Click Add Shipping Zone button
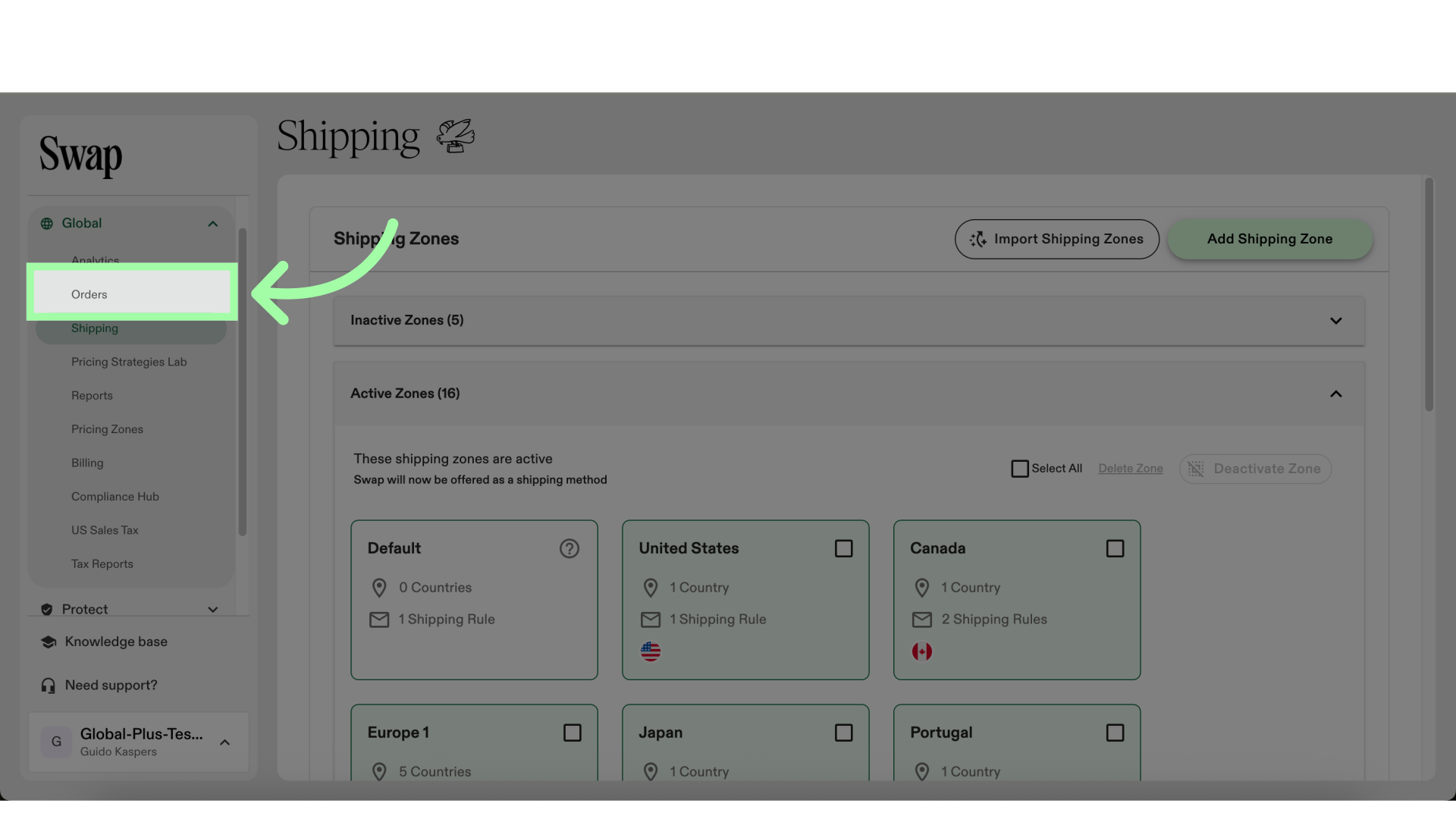Viewport: 1456px width, 819px height. tap(1270, 239)
